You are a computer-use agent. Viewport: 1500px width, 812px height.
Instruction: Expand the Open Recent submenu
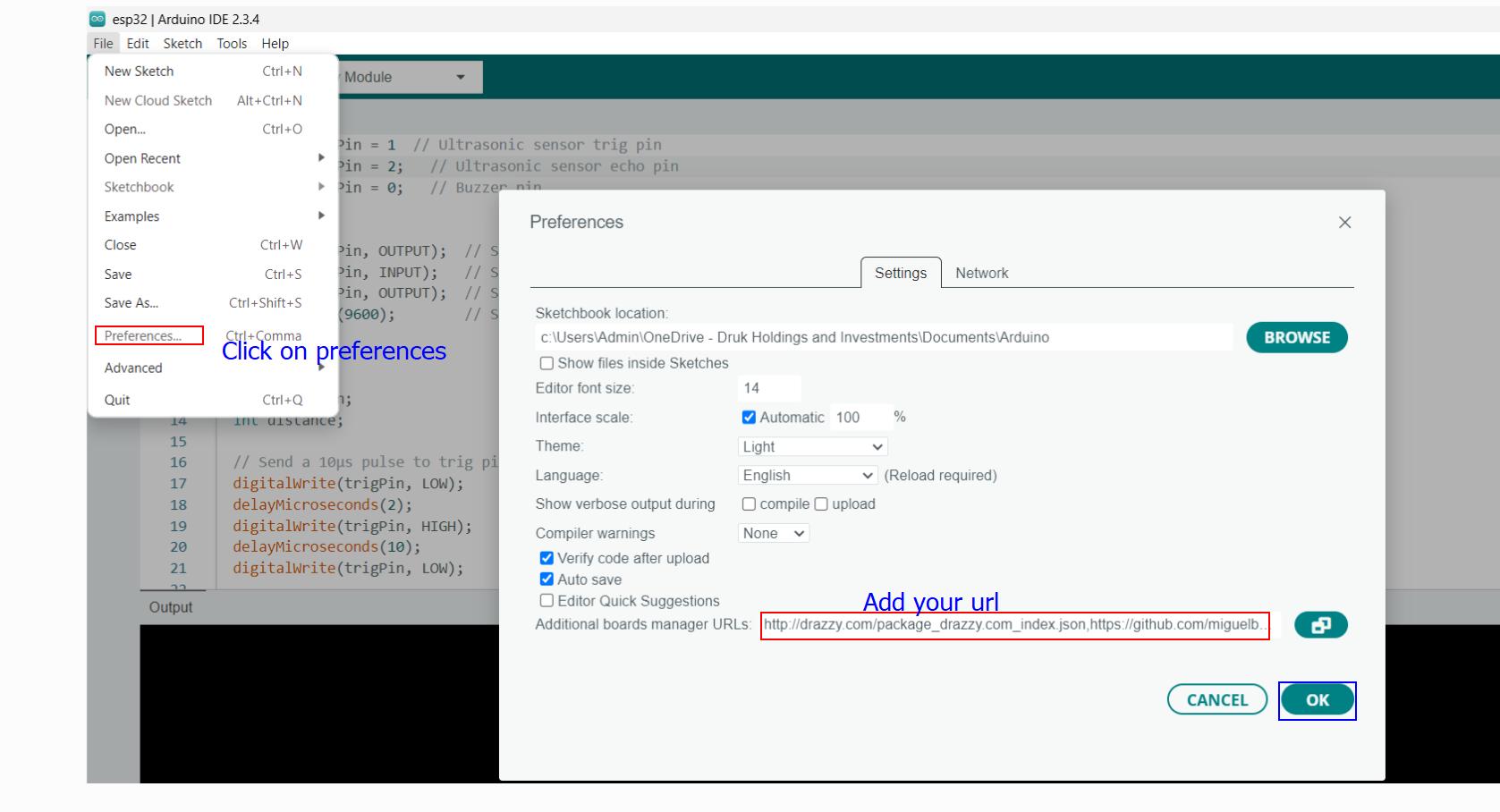tap(213, 158)
